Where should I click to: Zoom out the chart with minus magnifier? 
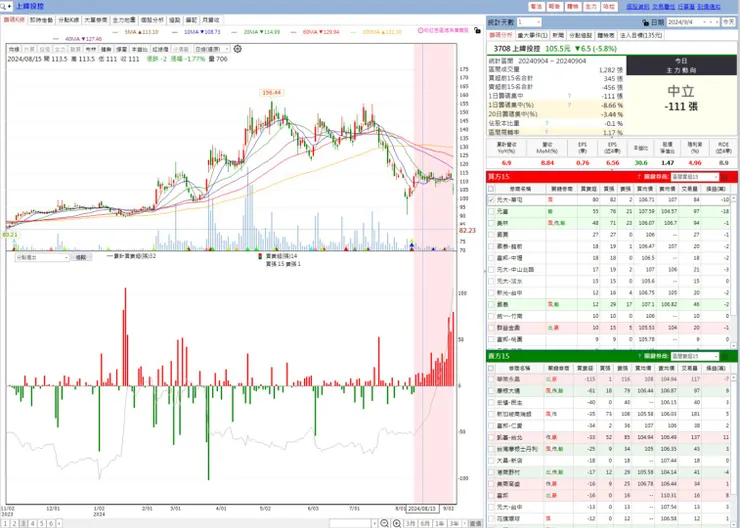[x=385, y=523]
